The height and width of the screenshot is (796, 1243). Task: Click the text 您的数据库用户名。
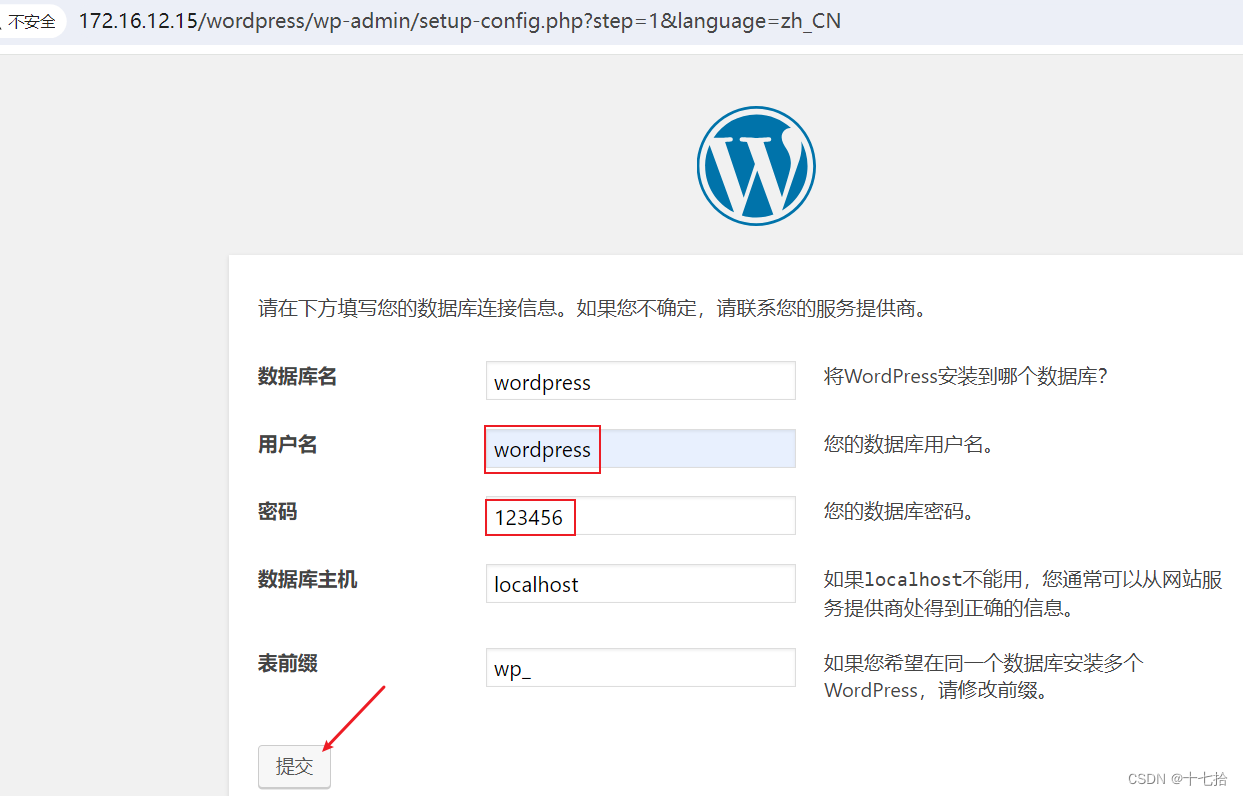[909, 445]
